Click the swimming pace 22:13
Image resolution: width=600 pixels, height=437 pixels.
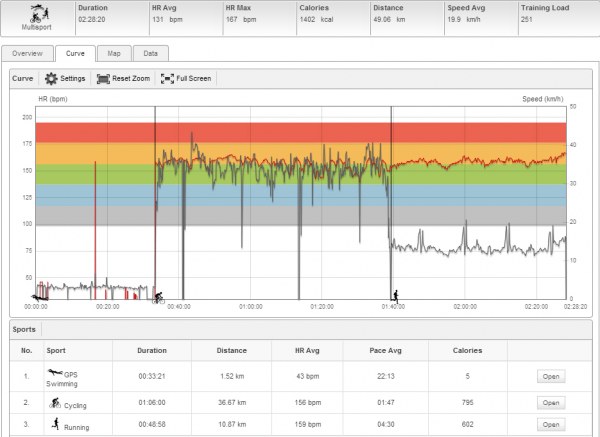(x=386, y=377)
